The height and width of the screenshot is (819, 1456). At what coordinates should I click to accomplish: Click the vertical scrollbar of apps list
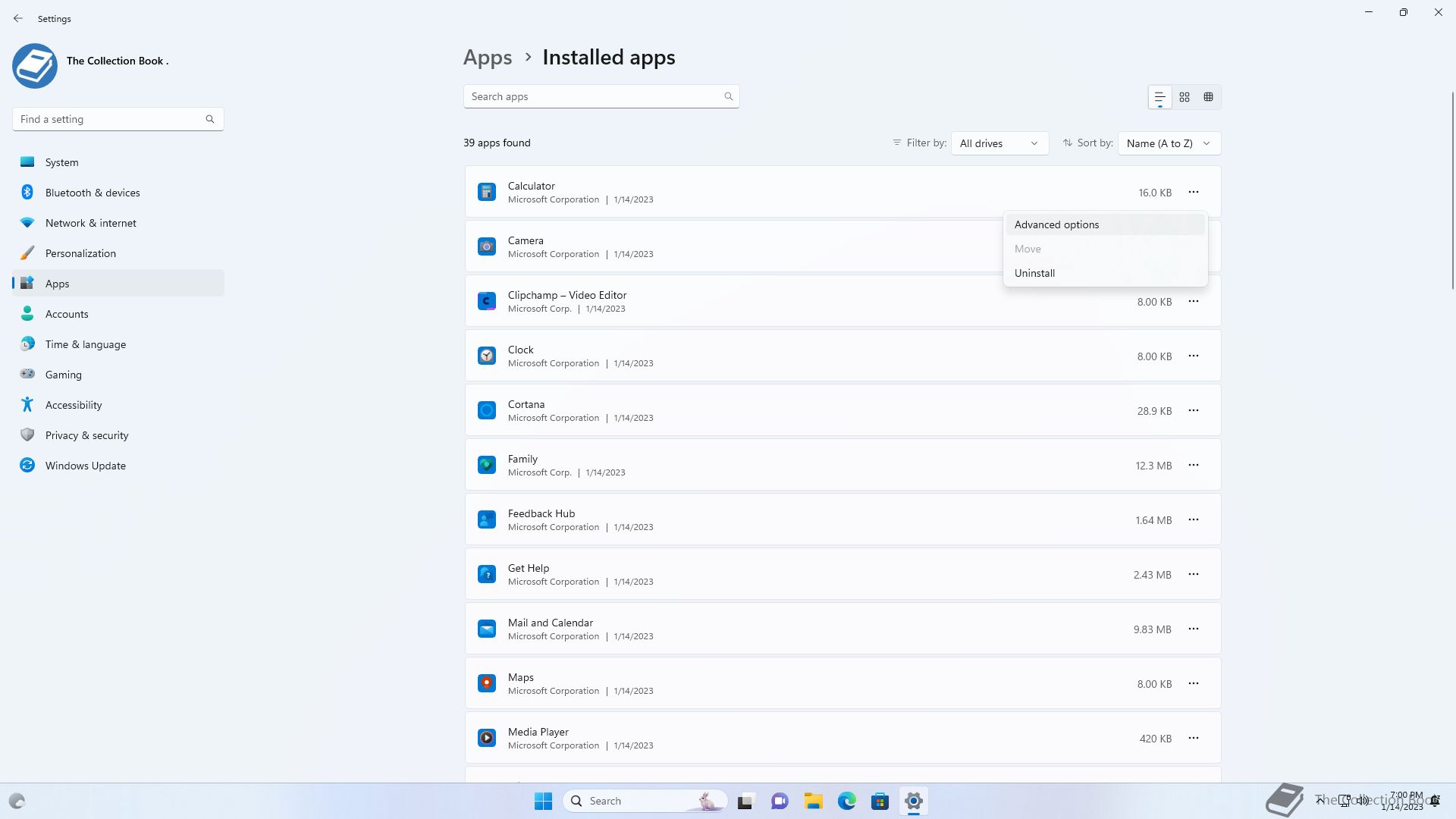1452,190
